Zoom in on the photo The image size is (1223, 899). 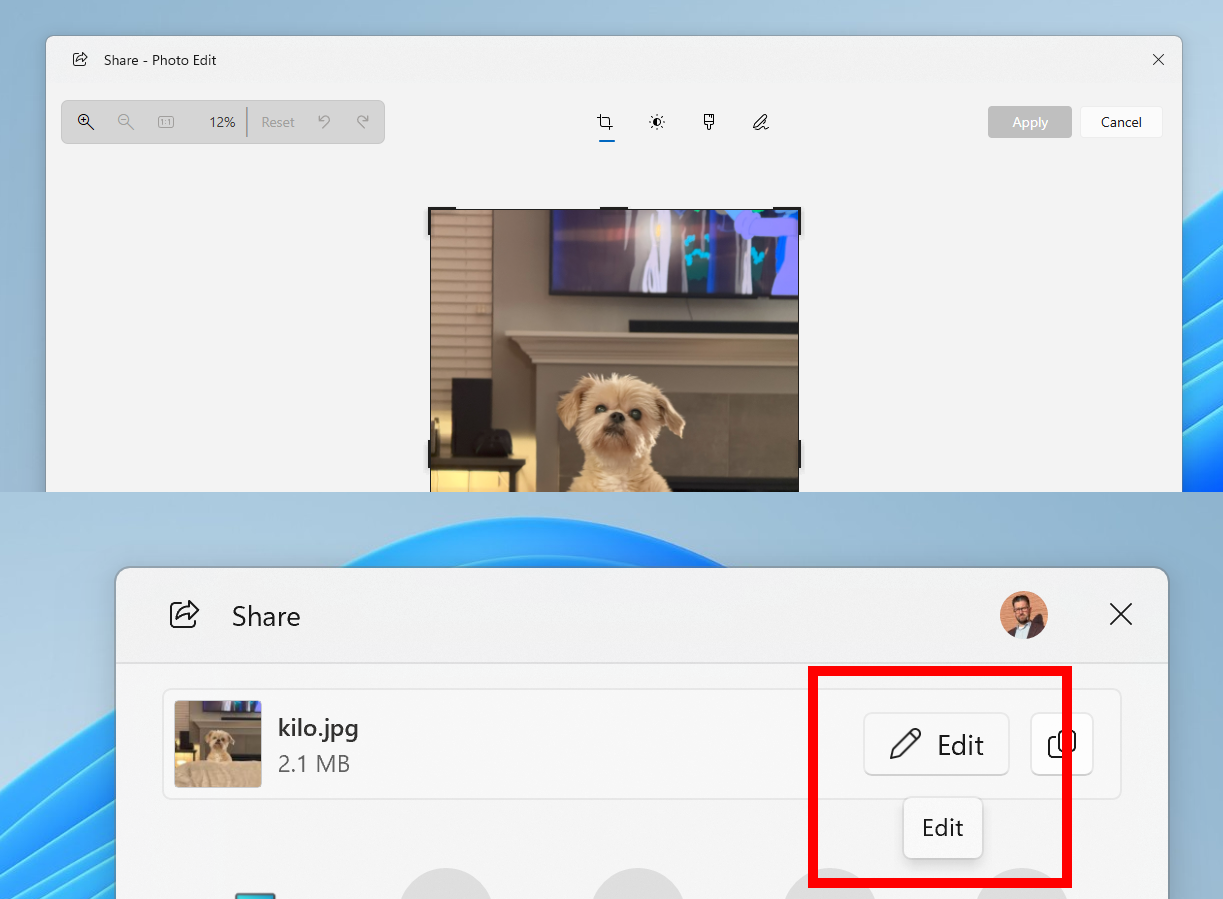click(x=86, y=121)
